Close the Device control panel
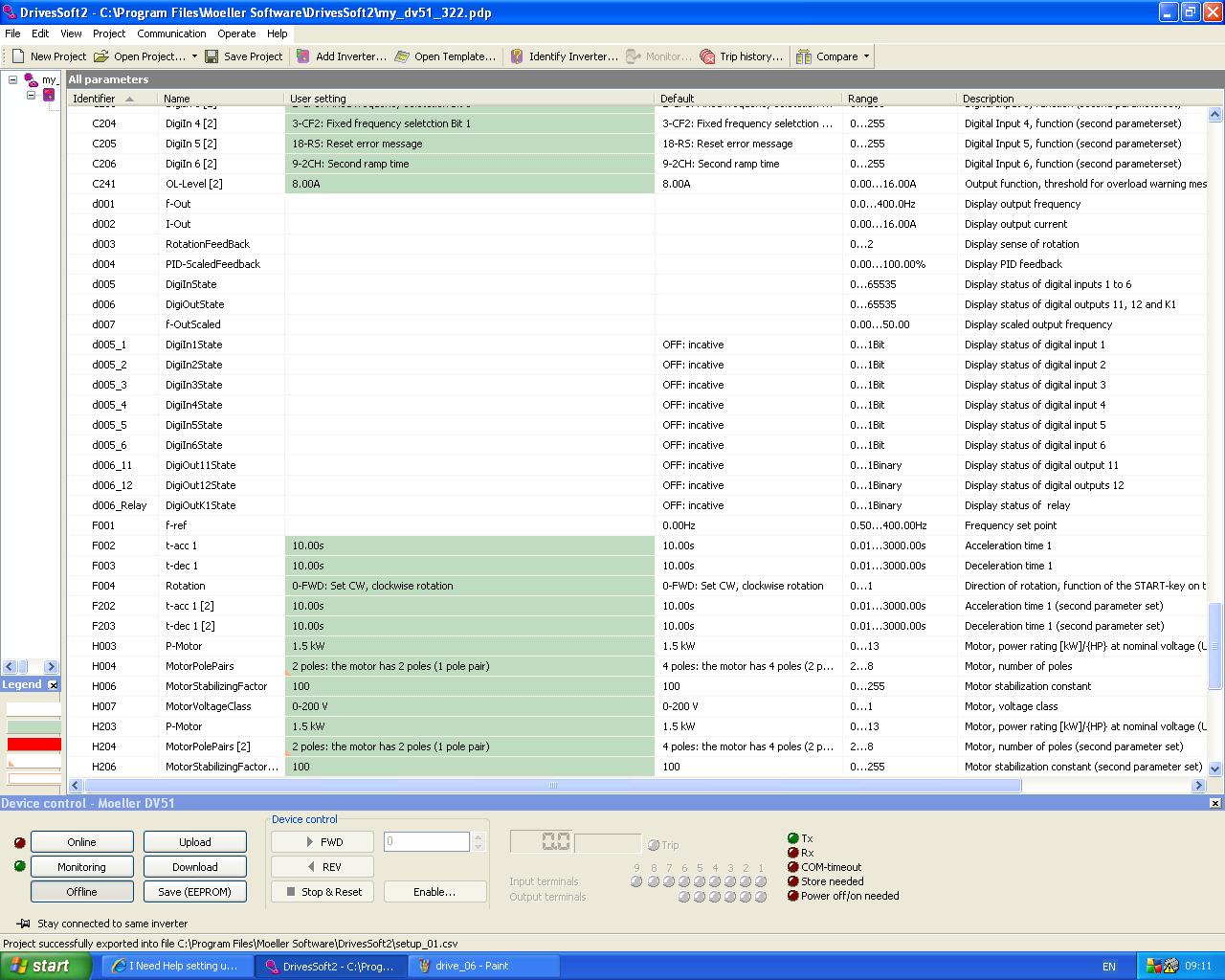The image size is (1225, 980). click(1214, 803)
